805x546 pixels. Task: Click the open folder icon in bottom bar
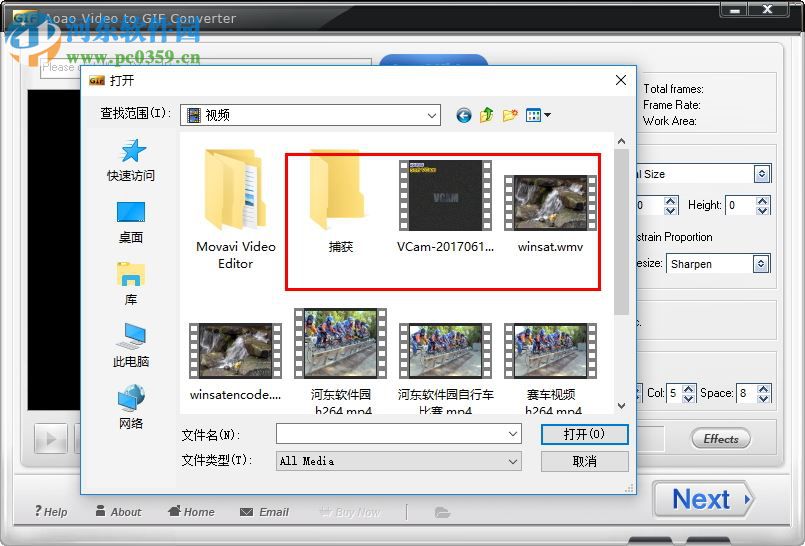coord(442,512)
